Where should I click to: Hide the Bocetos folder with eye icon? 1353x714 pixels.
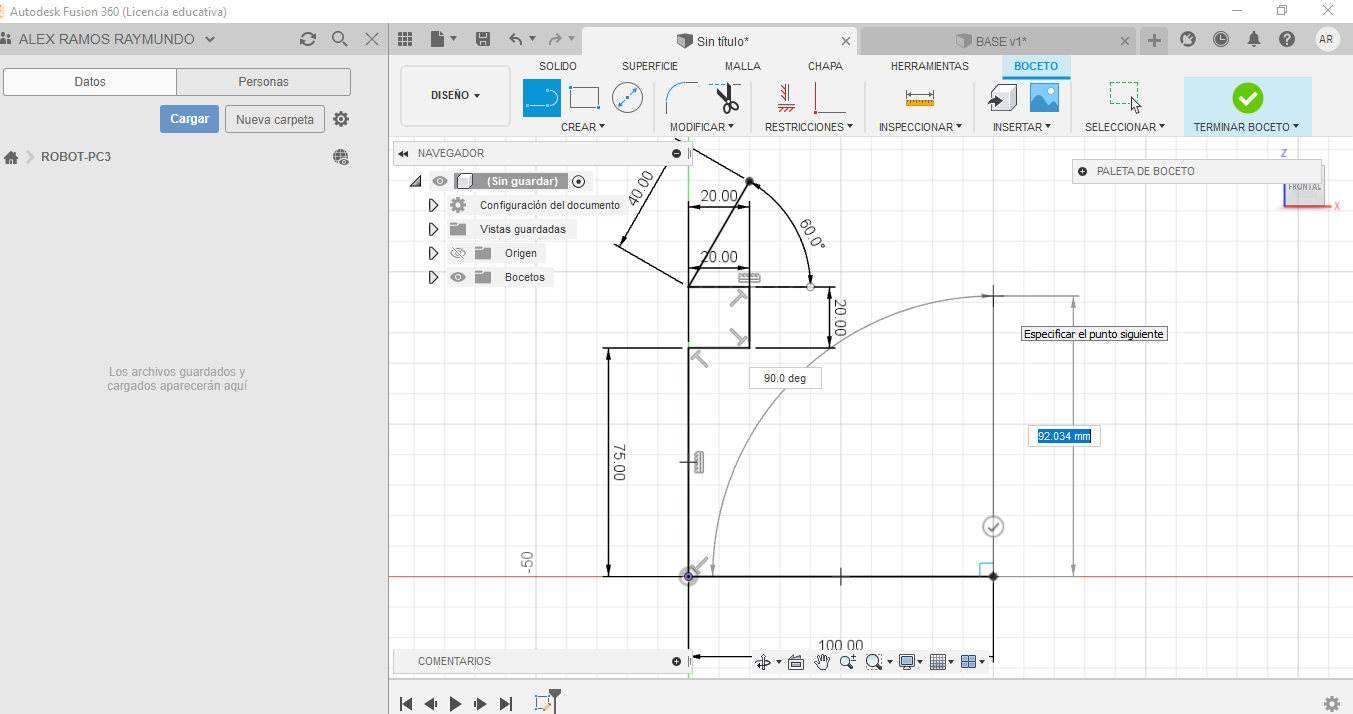click(458, 277)
